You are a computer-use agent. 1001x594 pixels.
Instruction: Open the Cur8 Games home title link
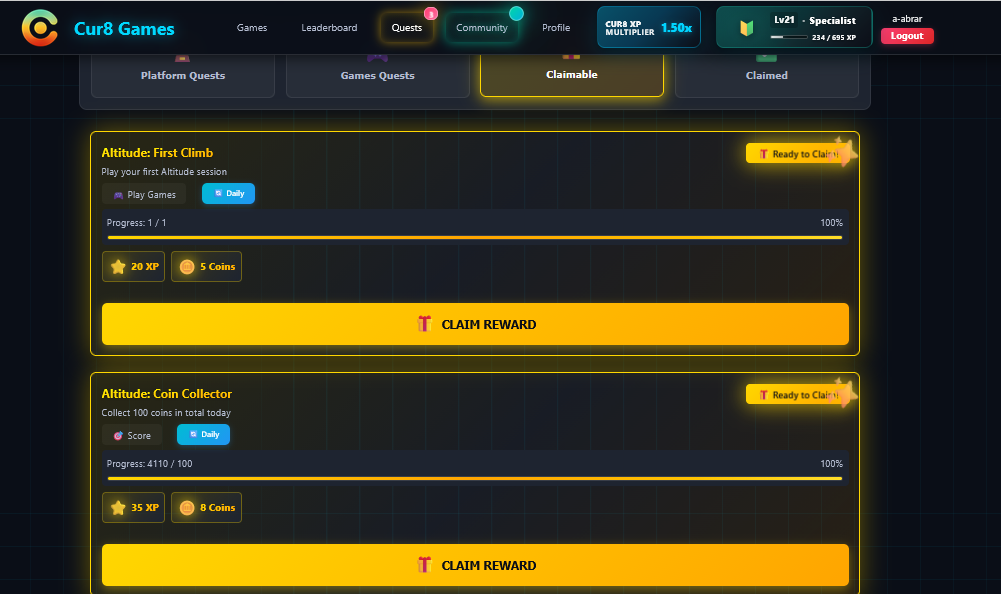coord(124,29)
